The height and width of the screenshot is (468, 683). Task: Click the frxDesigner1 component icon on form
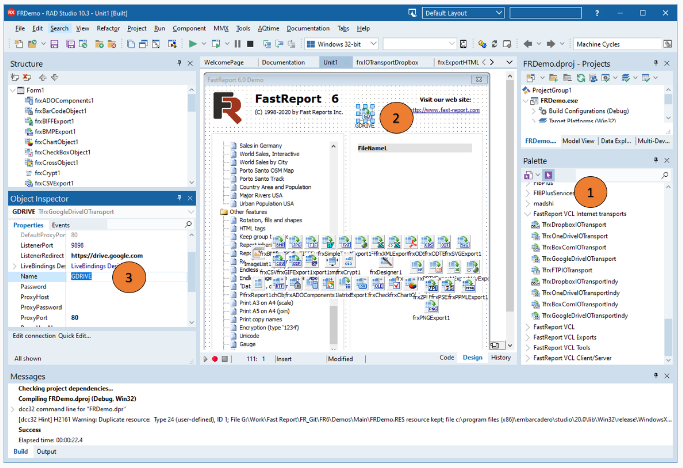pos(385,262)
